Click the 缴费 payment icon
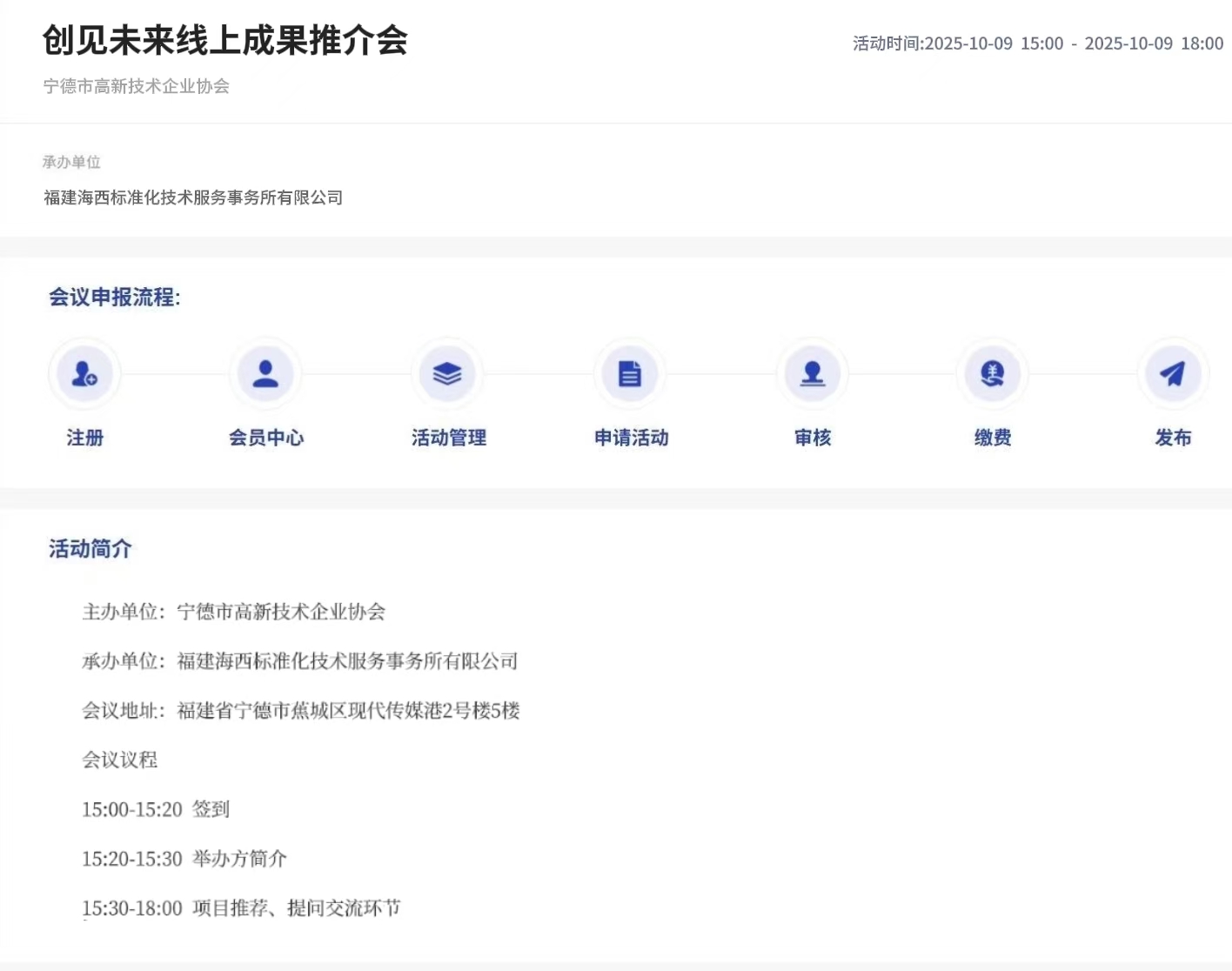Viewport: 1232px width, 971px height. [x=993, y=374]
